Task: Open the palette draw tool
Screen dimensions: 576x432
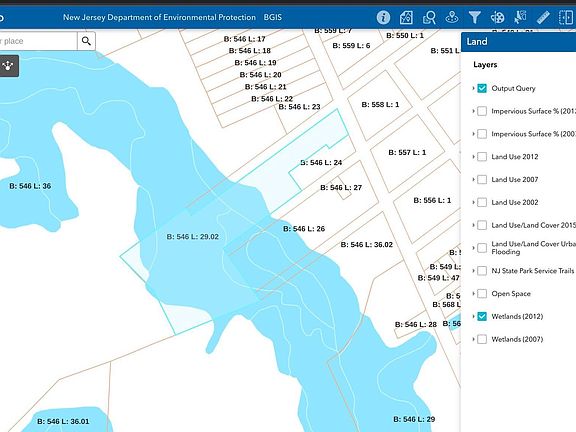Action: click(497, 17)
